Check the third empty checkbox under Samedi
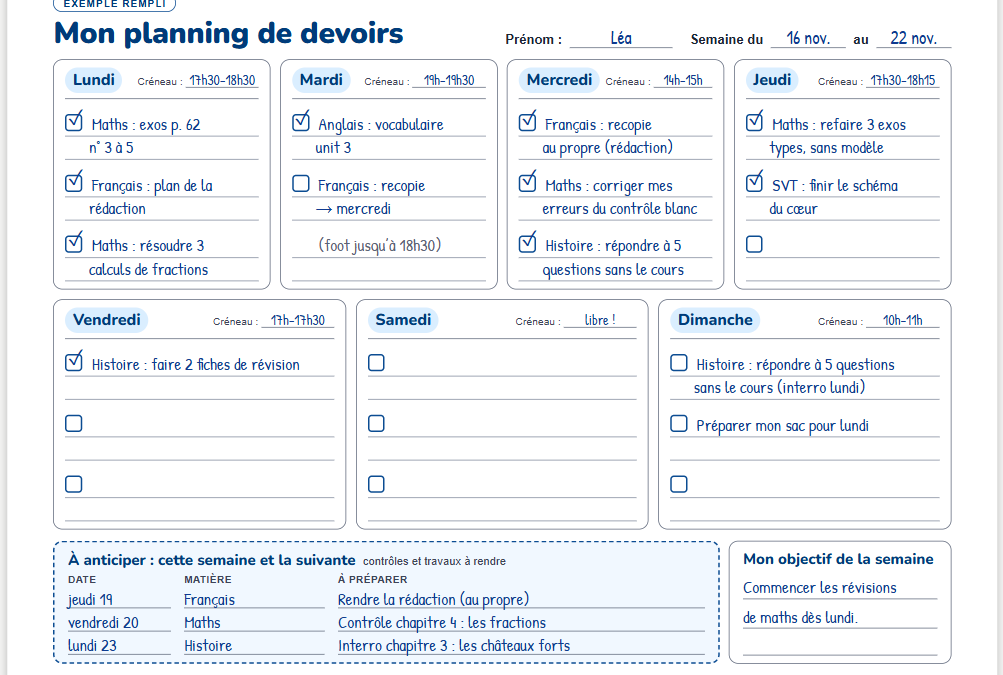The width and height of the screenshot is (1003, 675). pos(376,484)
